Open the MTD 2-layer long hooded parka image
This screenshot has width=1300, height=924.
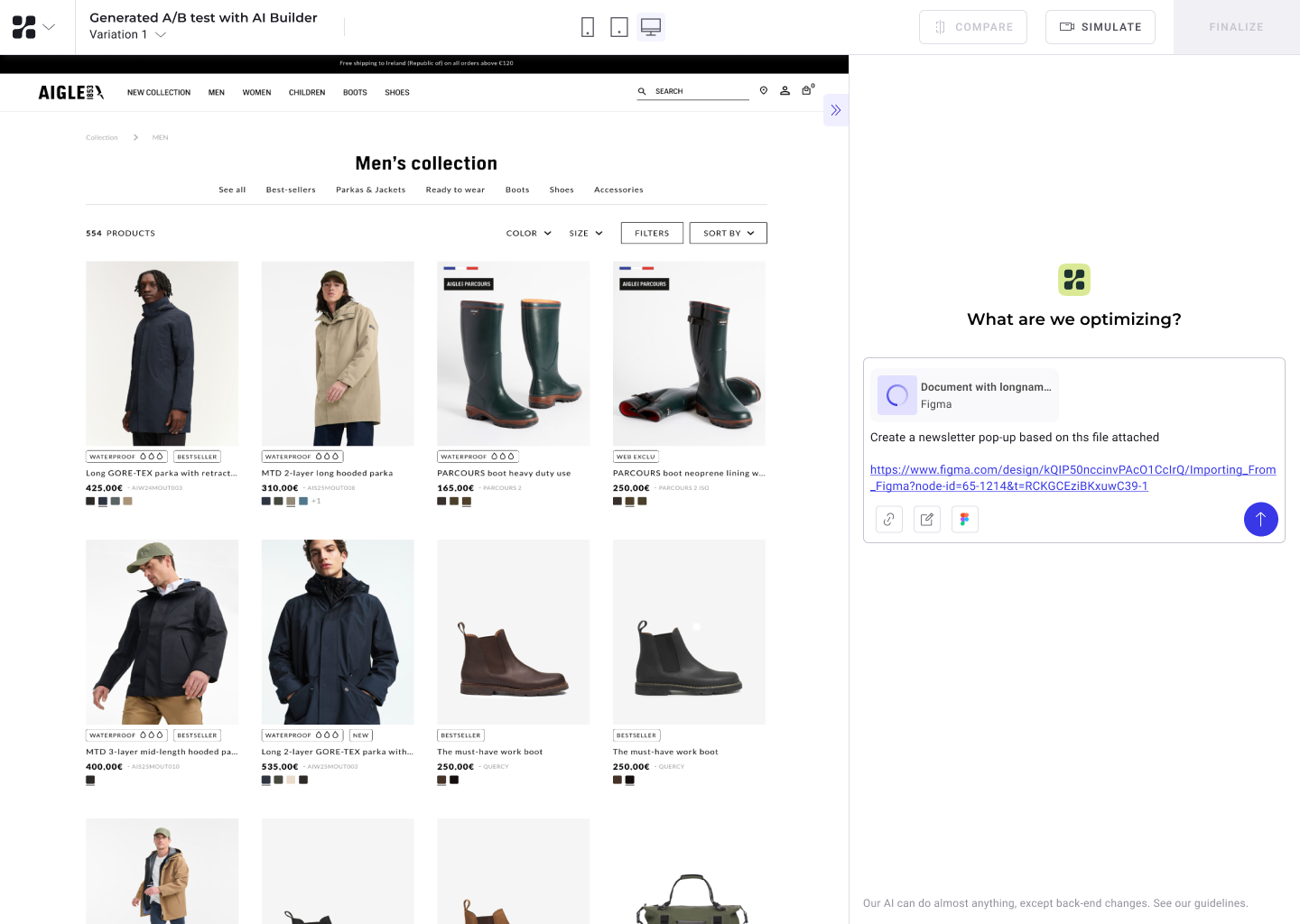[338, 354]
